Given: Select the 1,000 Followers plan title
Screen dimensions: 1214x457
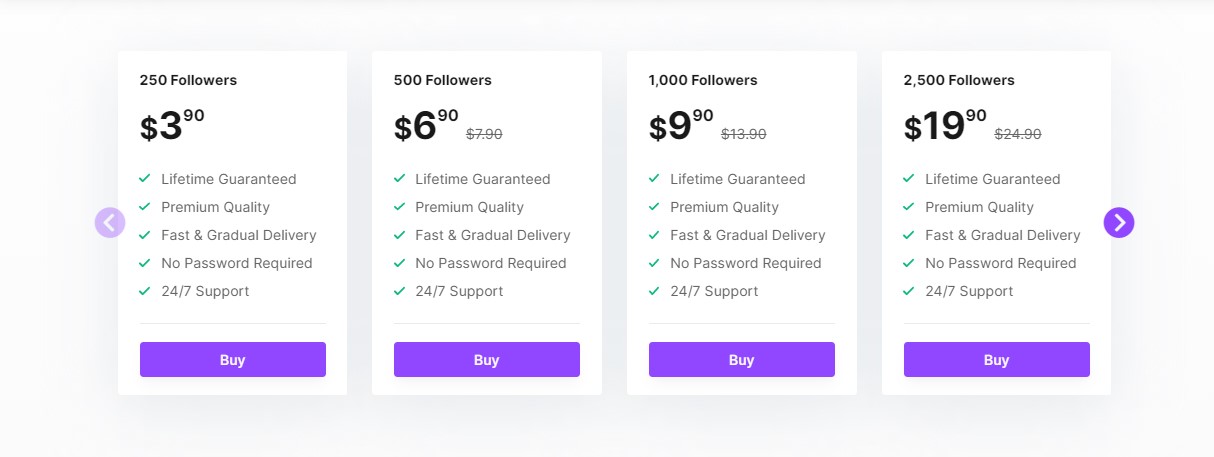Looking at the screenshot, I should click(703, 80).
